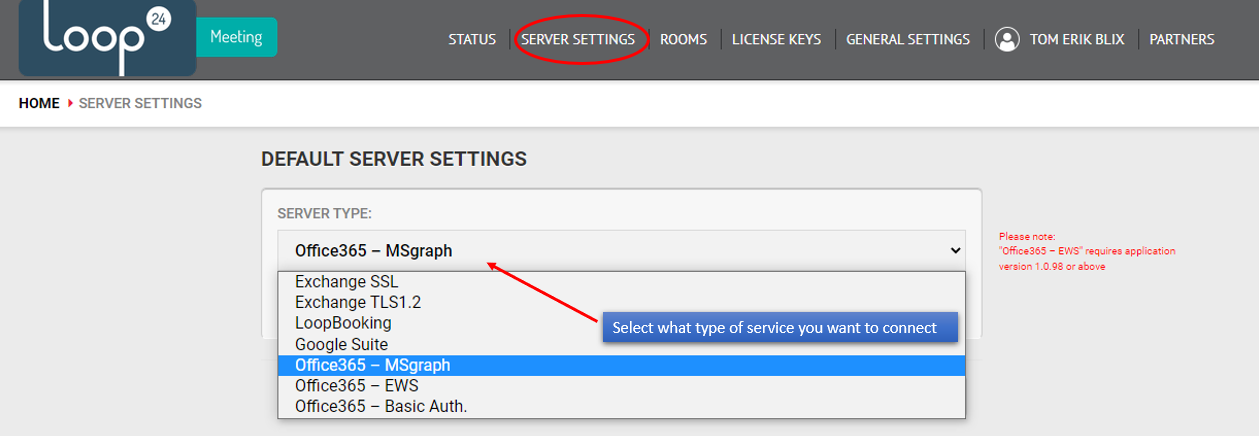Select Exchange SSL from the list

(x=621, y=282)
